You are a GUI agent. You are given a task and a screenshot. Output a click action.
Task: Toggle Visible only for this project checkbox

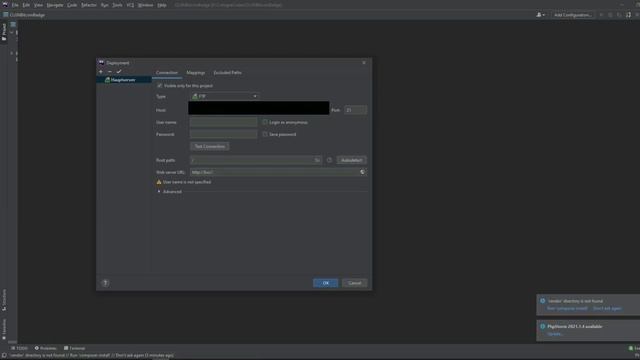[160, 86]
